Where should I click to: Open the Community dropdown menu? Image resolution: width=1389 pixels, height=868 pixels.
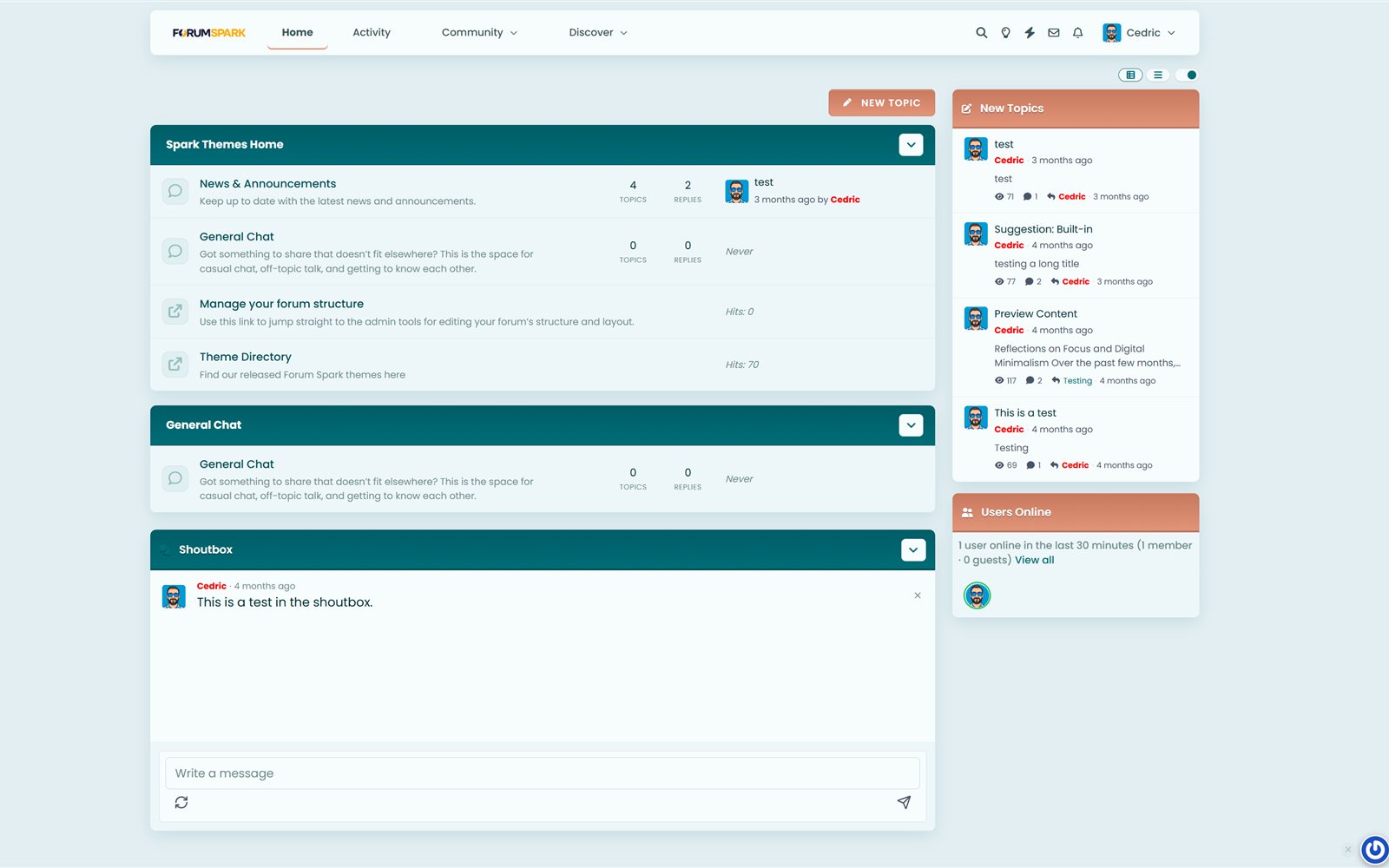click(479, 33)
